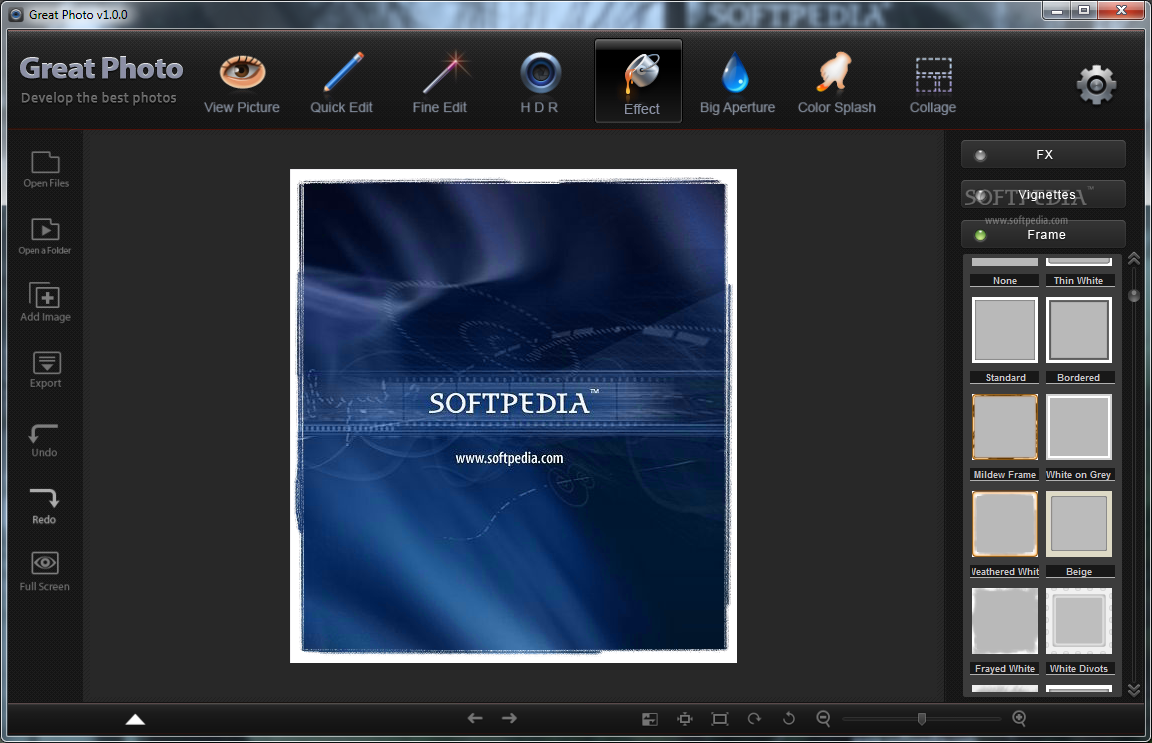Click the framed Softpedia preview image

514,416
